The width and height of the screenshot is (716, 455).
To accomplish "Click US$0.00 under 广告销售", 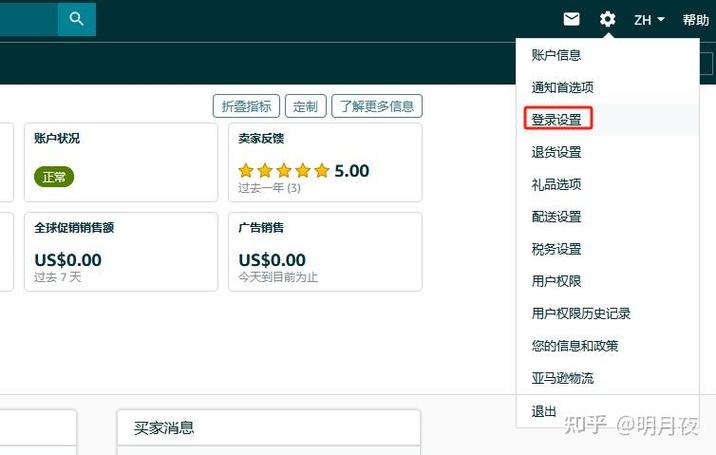I will coord(272,260).
